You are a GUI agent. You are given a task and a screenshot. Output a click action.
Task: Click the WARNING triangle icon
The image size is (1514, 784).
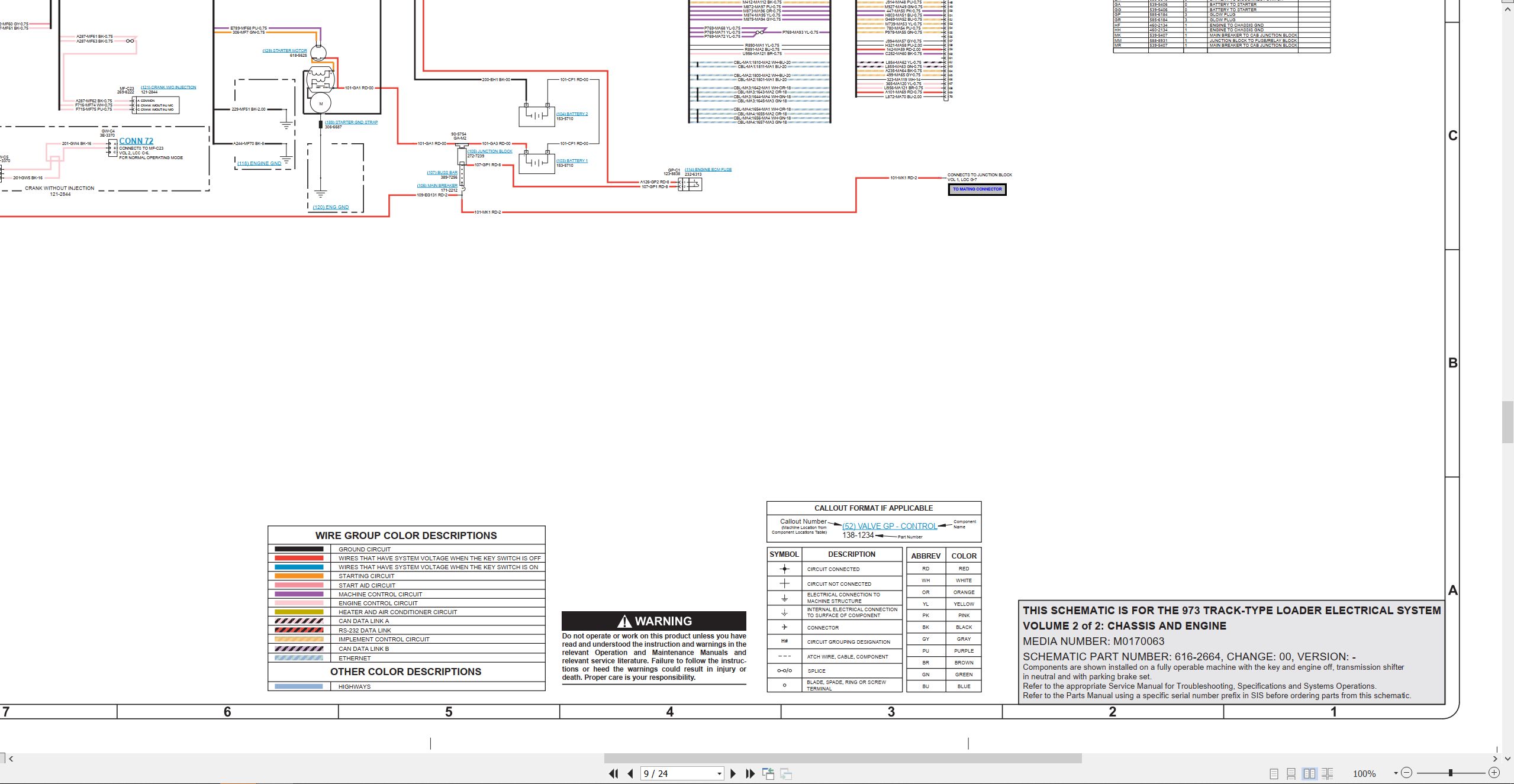pyautogui.click(x=624, y=621)
